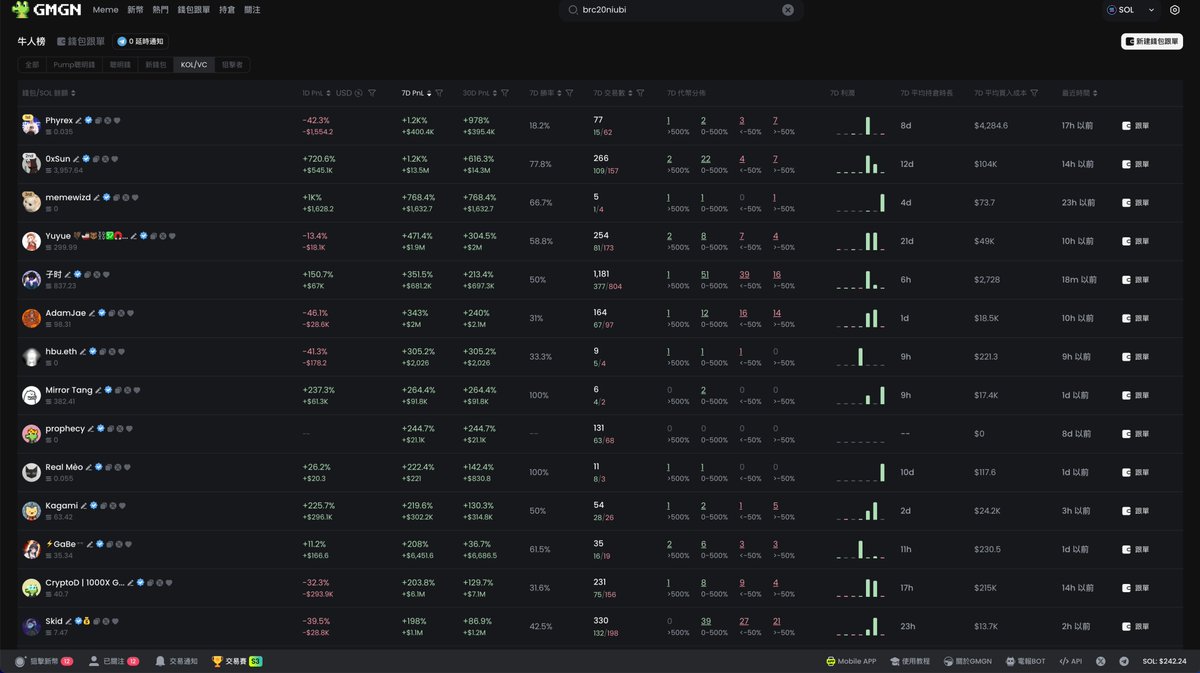Open 狙擊新幣 in the bottom bar
The image size is (1200, 673).
pos(44,661)
